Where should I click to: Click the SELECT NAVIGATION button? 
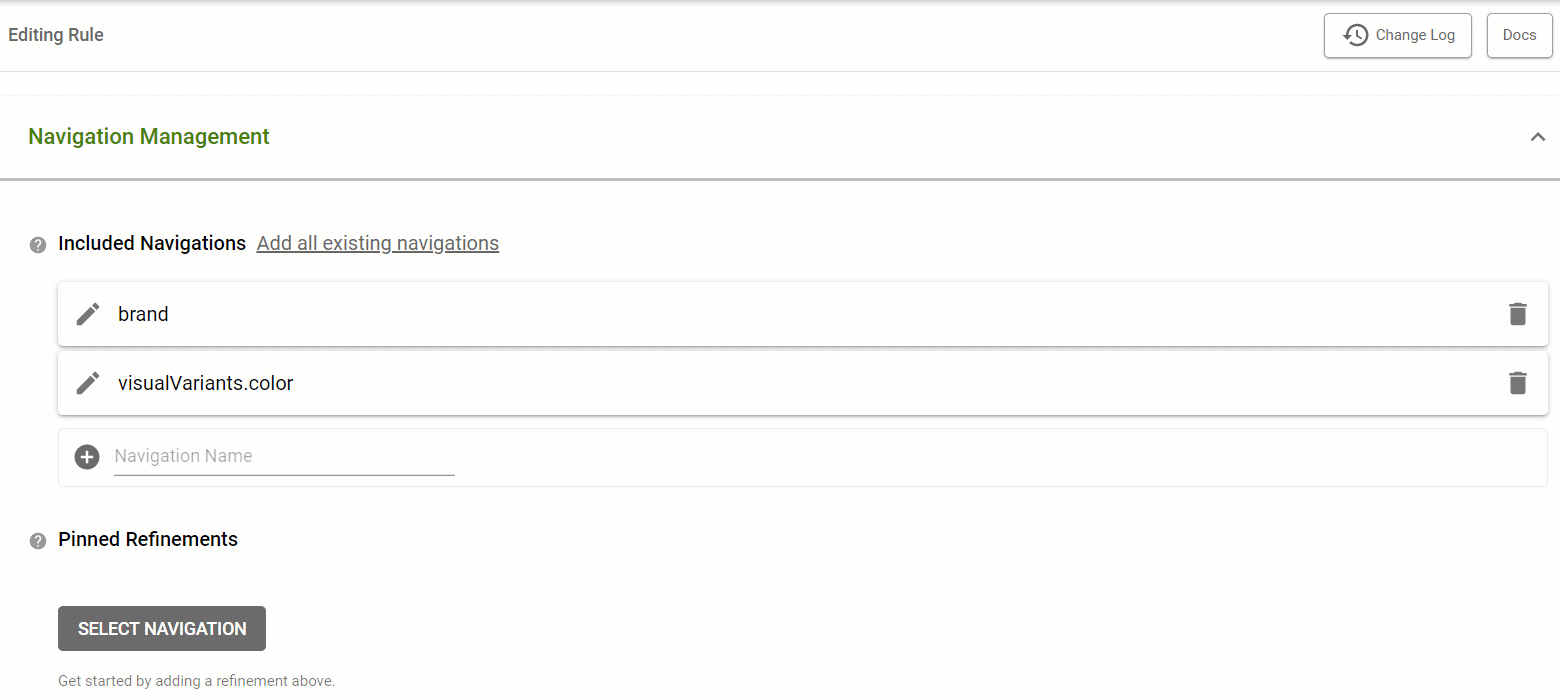[x=162, y=628]
